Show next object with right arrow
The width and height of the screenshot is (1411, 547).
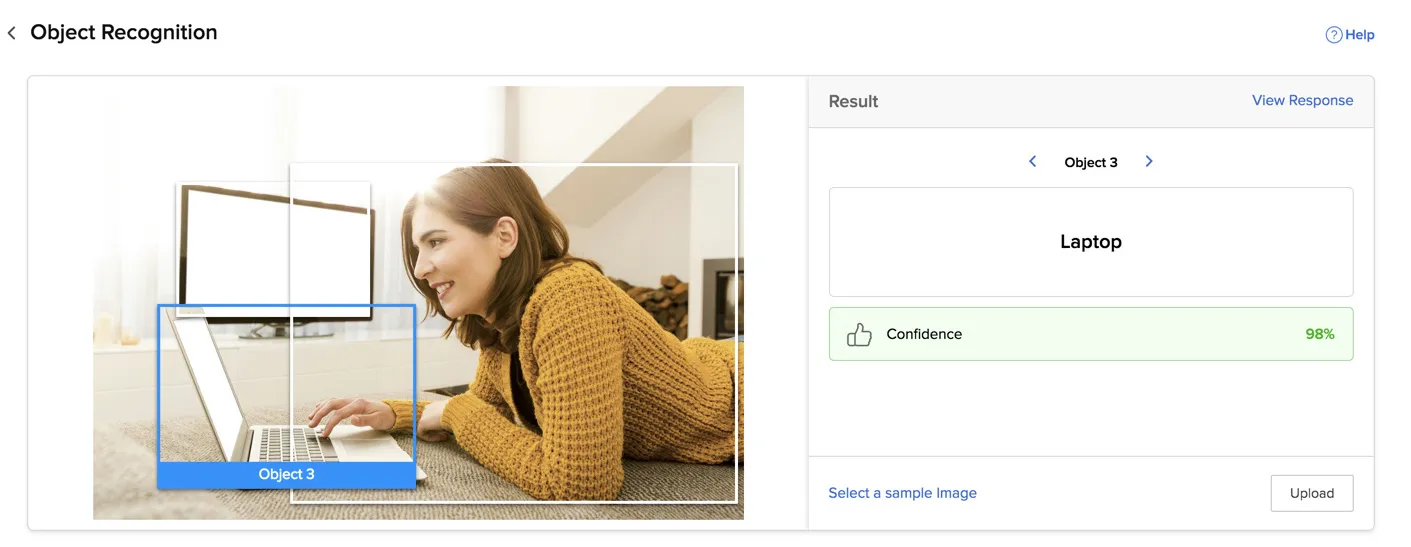1149,161
